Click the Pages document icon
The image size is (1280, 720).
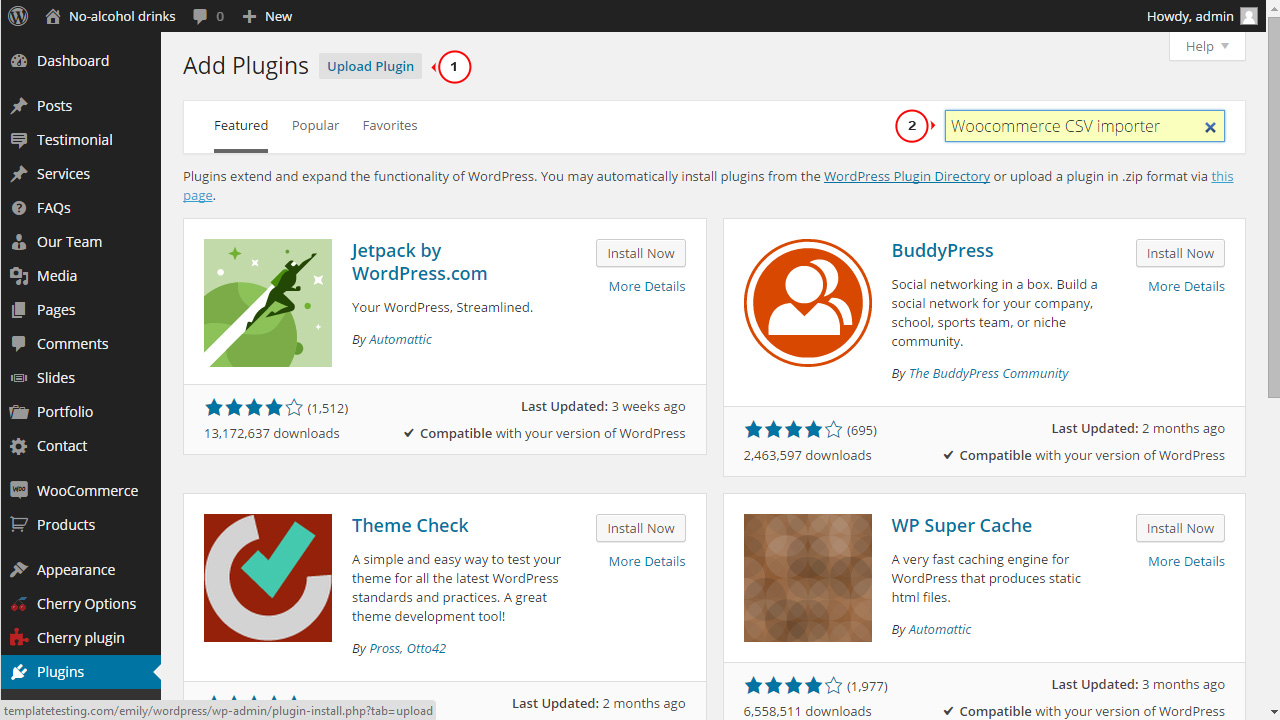pos(19,310)
